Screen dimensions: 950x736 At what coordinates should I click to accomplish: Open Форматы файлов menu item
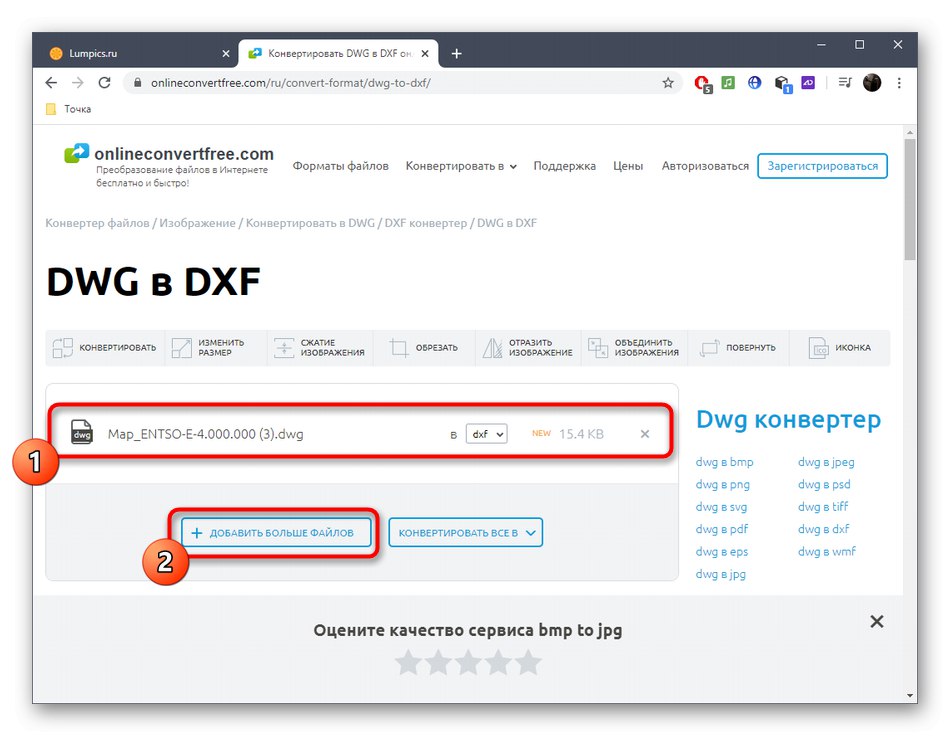(x=340, y=166)
